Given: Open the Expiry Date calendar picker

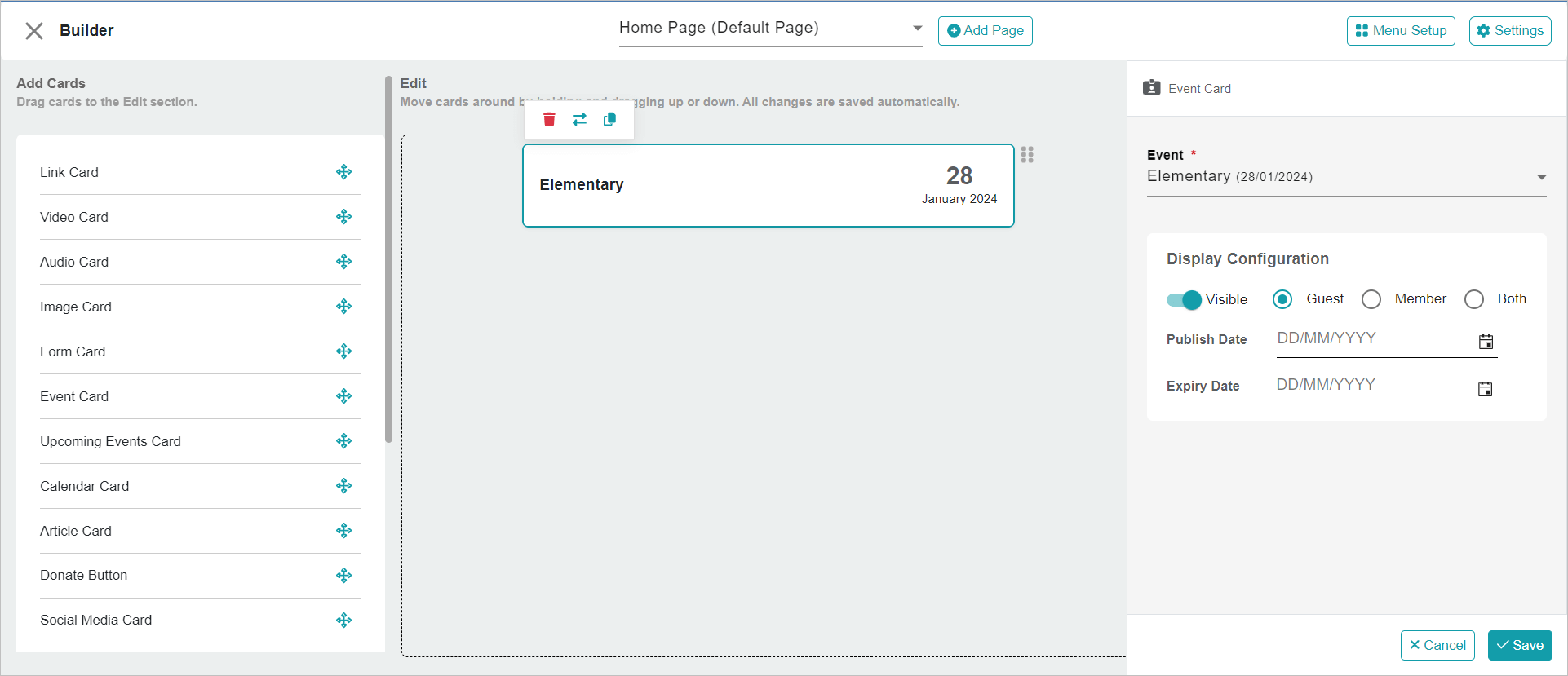Looking at the screenshot, I should pyautogui.click(x=1486, y=389).
